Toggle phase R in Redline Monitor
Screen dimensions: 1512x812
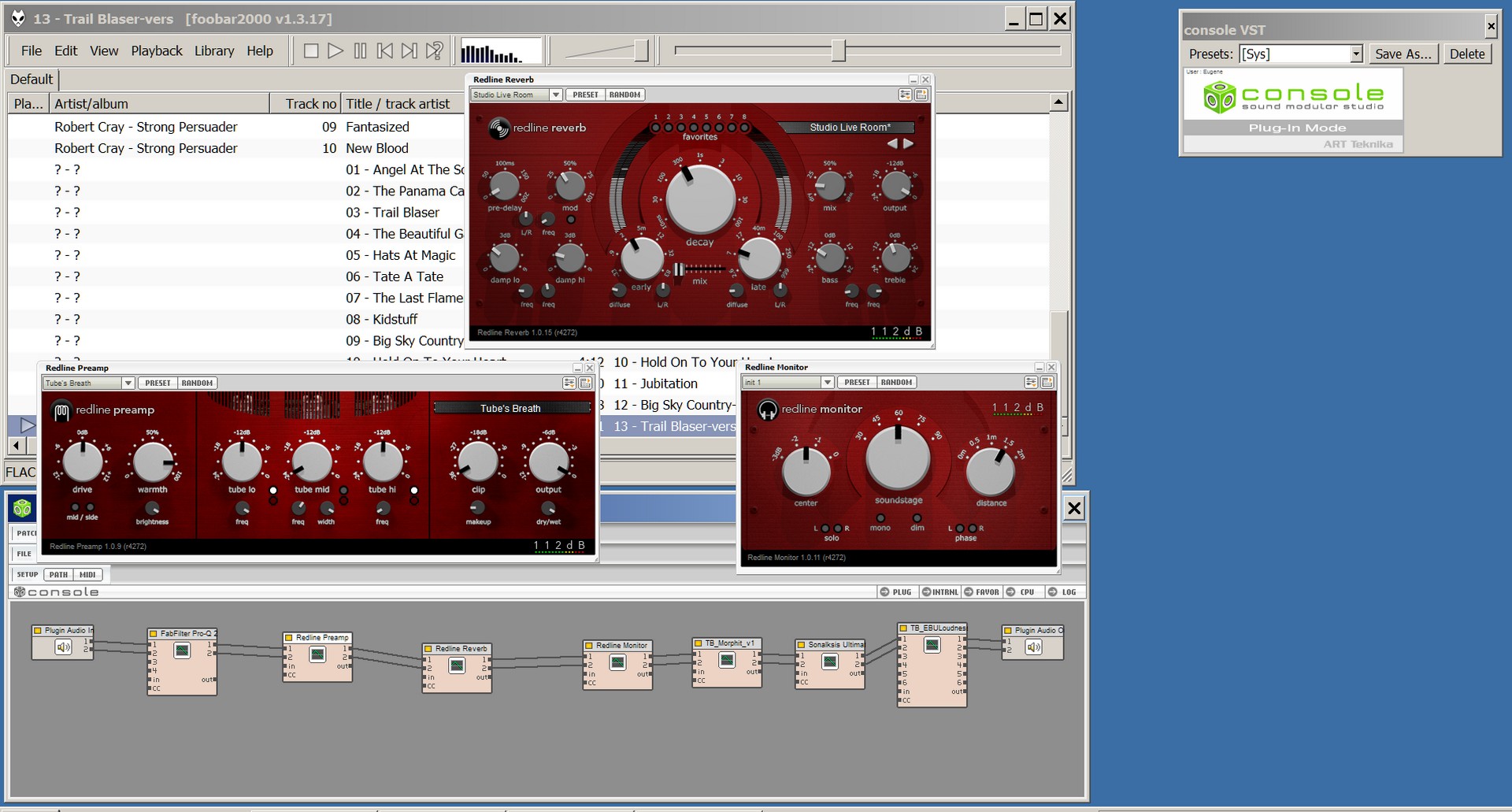point(973,528)
